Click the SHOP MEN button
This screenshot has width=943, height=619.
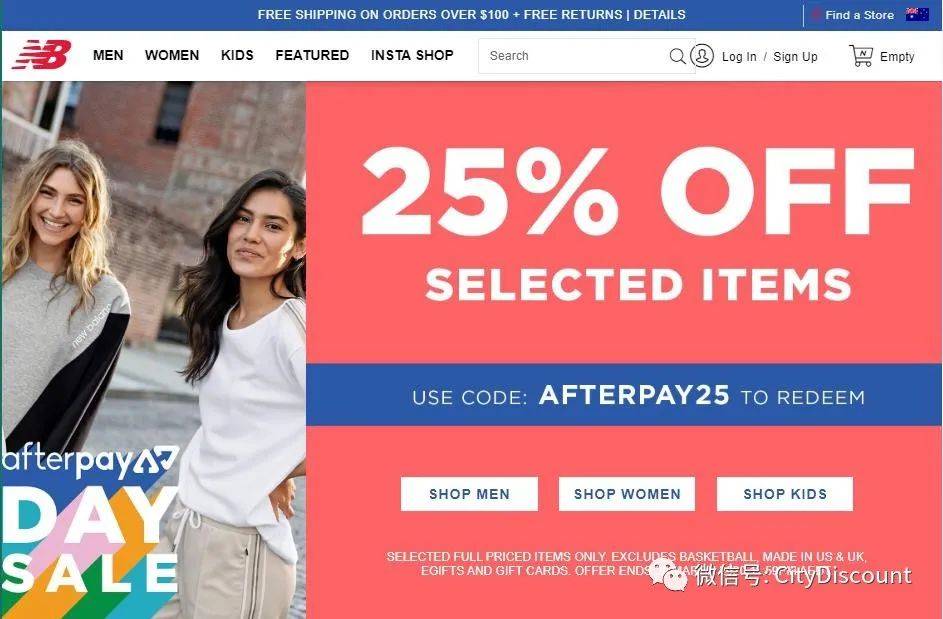point(469,494)
